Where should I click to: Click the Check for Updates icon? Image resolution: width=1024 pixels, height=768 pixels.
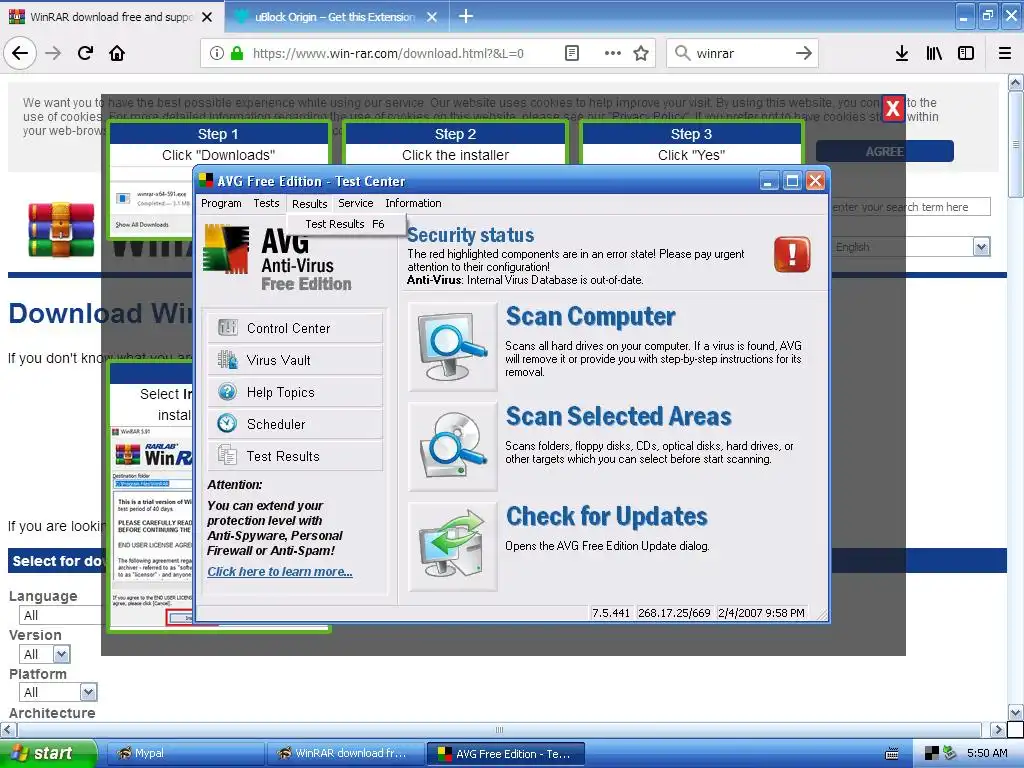tap(453, 547)
